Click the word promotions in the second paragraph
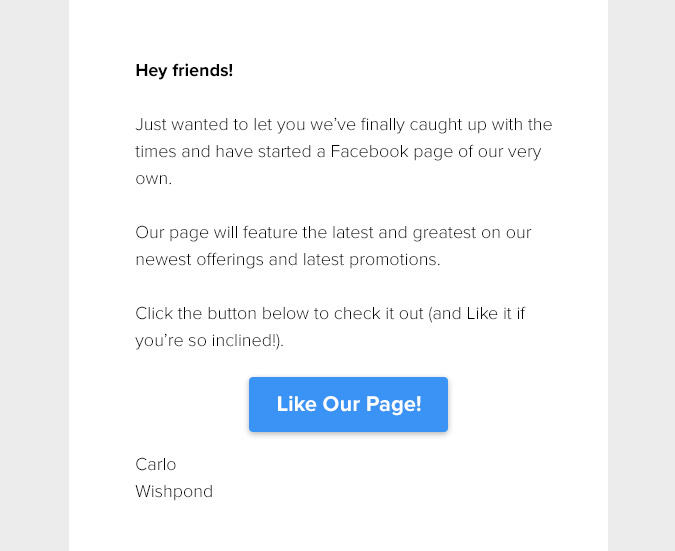Screen dimensions: 675x551 tap(394, 260)
